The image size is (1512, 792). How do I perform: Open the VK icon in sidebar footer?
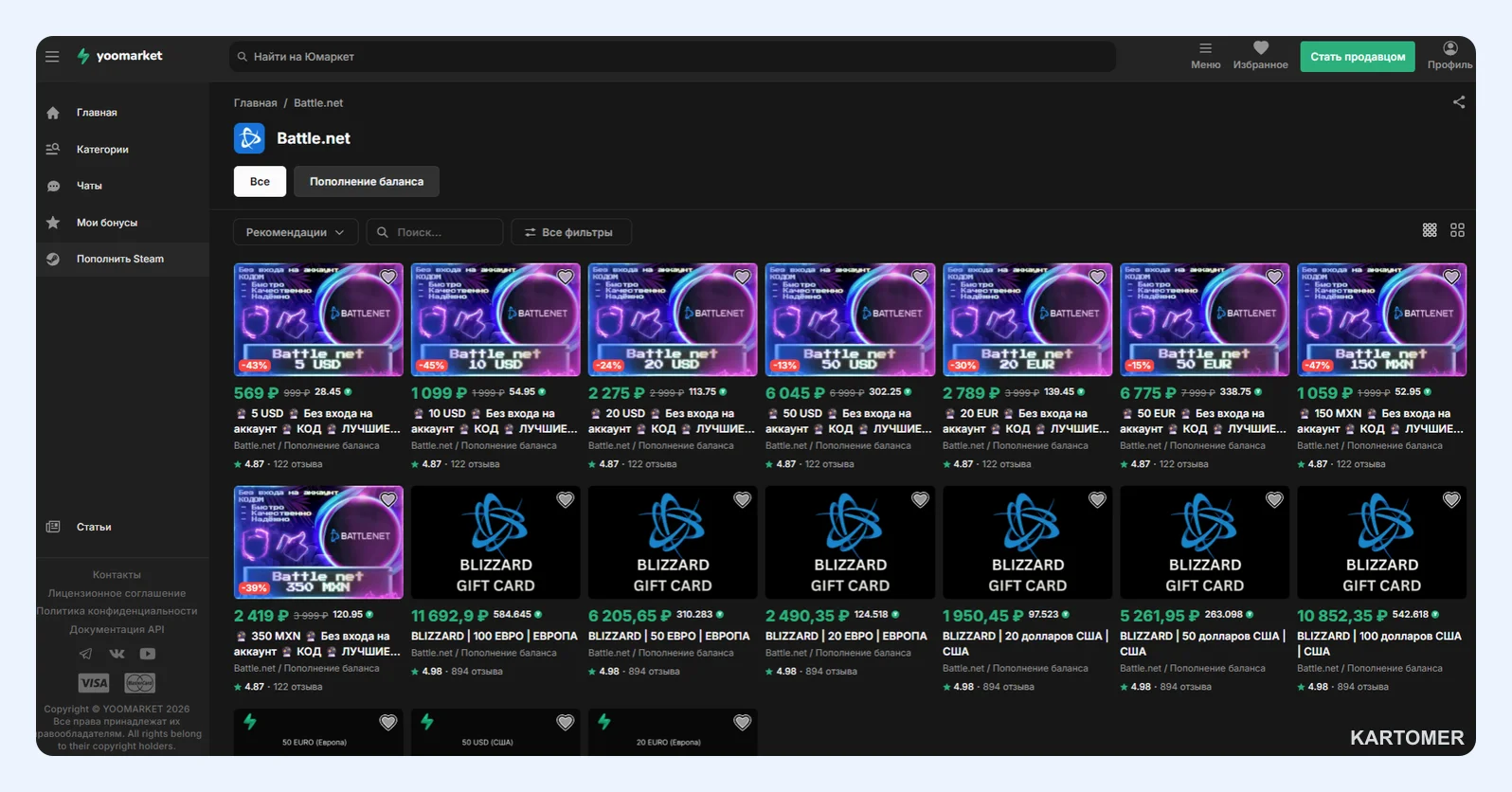pos(117,654)
